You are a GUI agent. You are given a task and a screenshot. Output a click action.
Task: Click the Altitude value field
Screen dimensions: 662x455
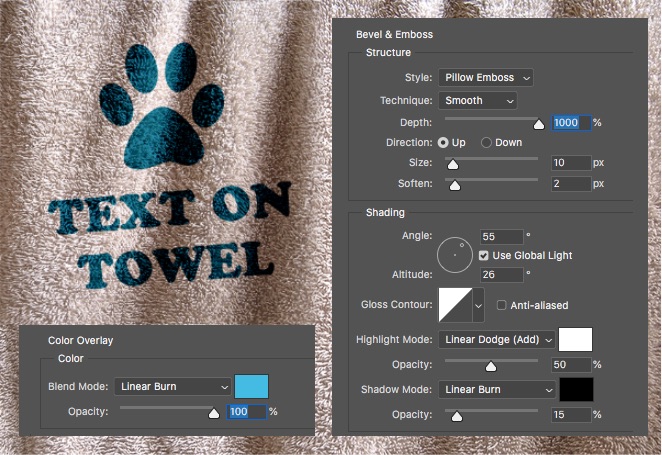click(x=502, y=274)
